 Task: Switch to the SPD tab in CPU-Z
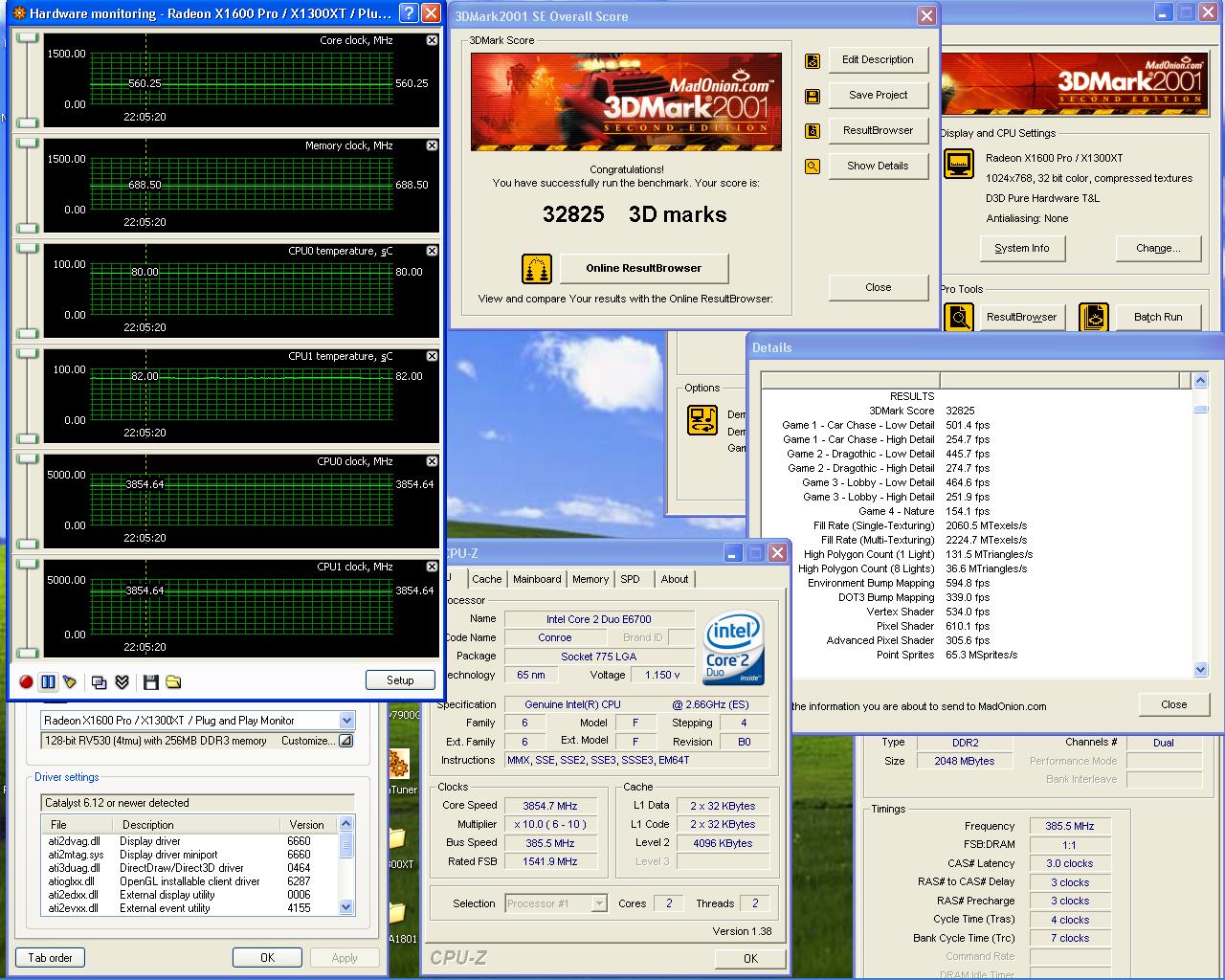(x=631, y=579)
